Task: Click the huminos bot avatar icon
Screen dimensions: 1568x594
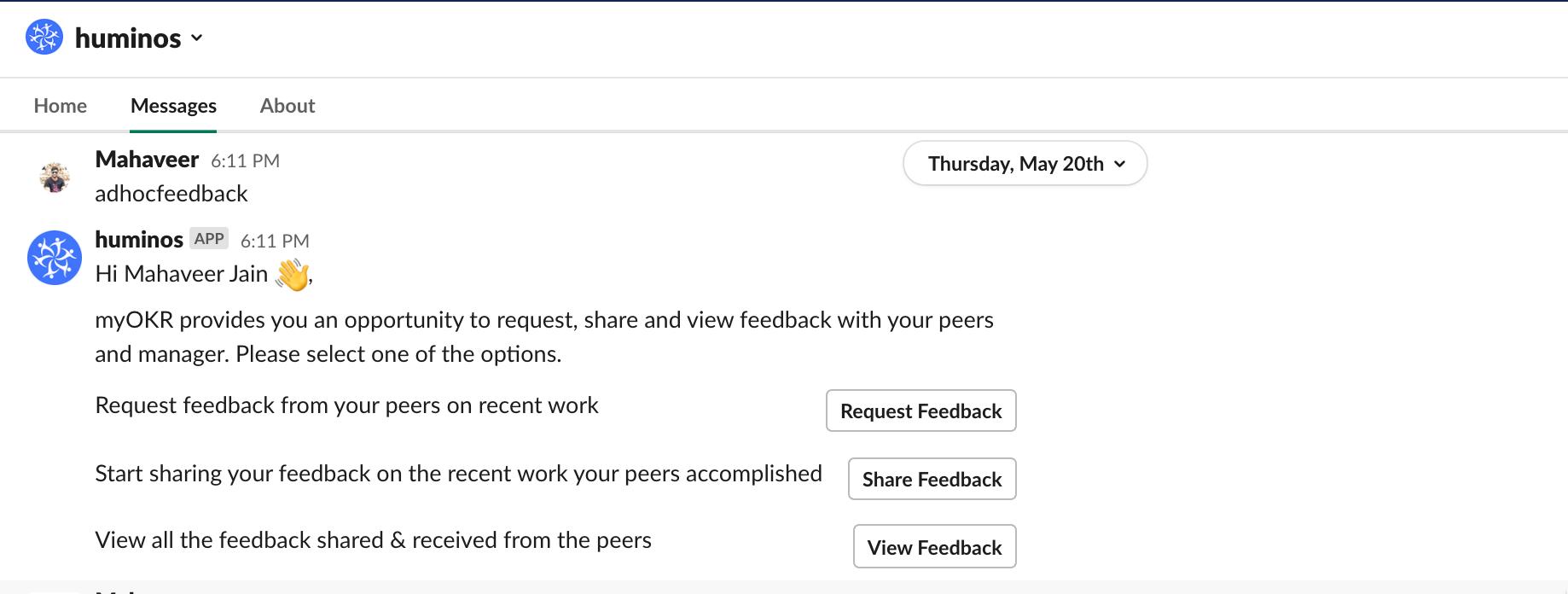Action: pos(55,258)
